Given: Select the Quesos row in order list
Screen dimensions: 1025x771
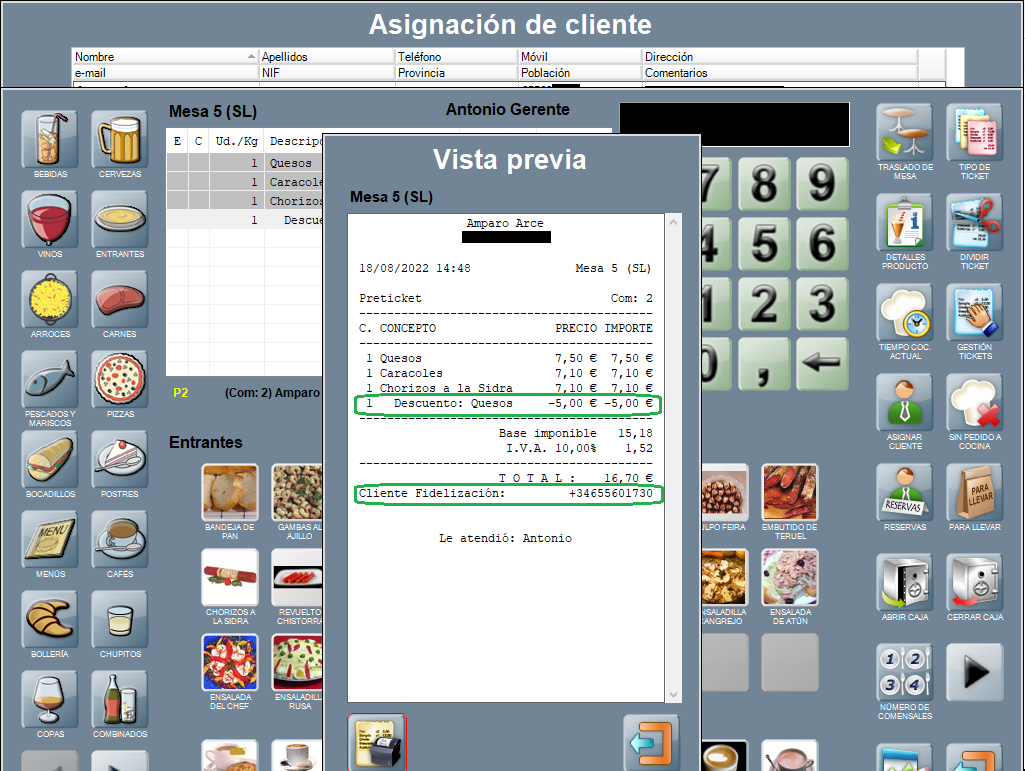Looking at the screenshot, I should [290, 163].
